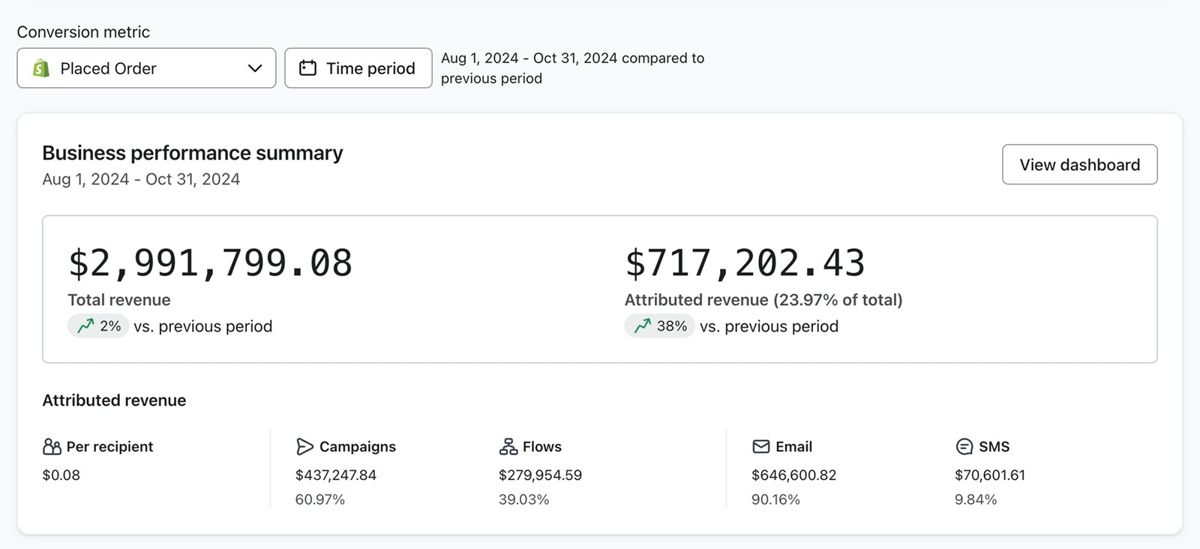Select the total revenue figure $2,991,799.08
1200x549 pixels.
point(210,262)
